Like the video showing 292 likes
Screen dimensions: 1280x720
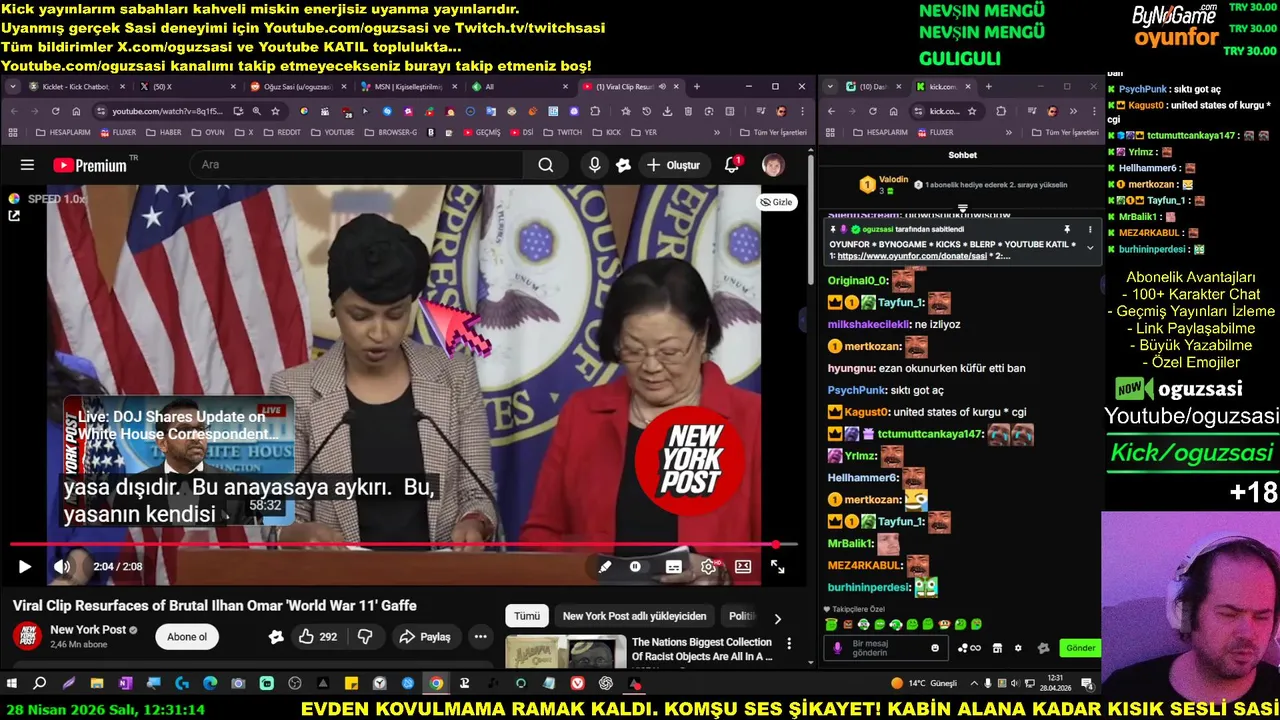coord(319,637)
